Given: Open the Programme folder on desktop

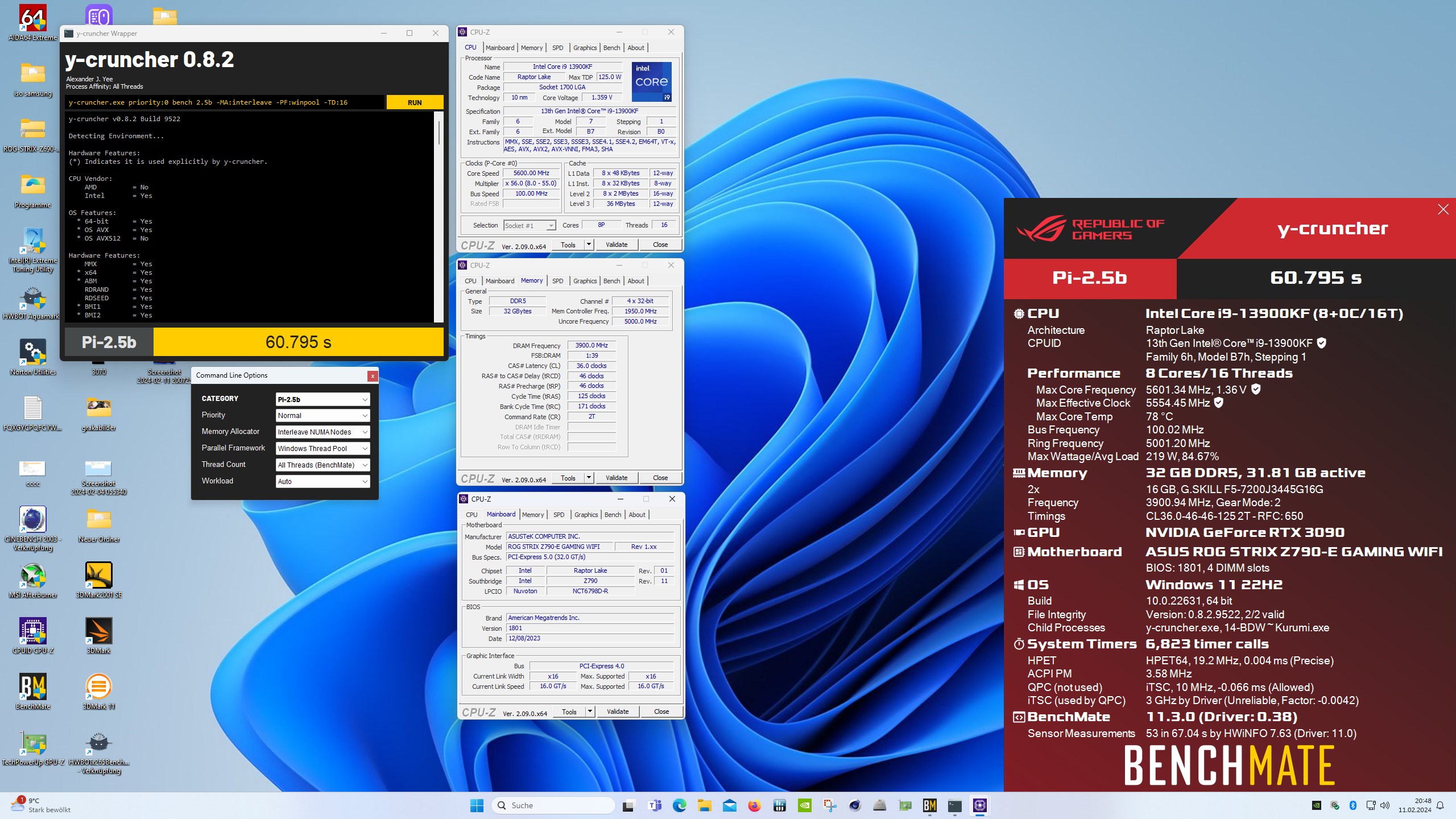Looking at the screenshot, I should 32,190.
